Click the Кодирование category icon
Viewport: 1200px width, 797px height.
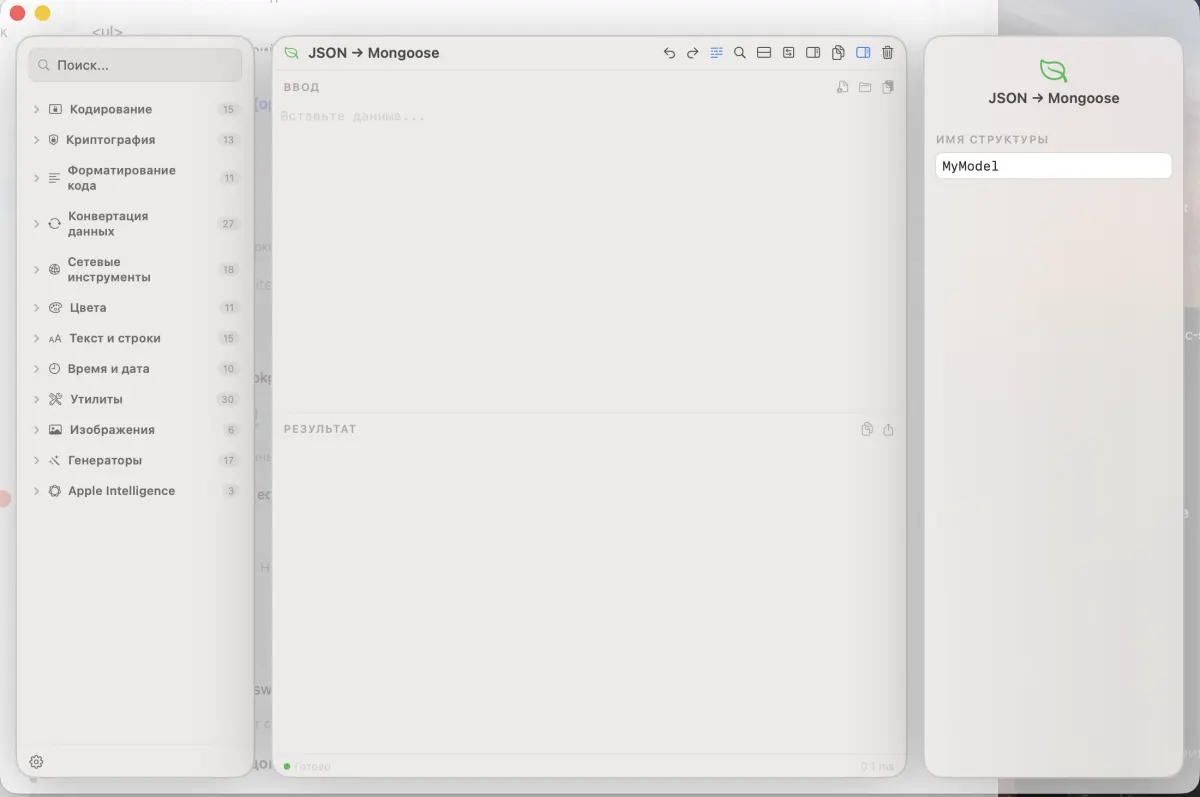[x=55, y=109]
